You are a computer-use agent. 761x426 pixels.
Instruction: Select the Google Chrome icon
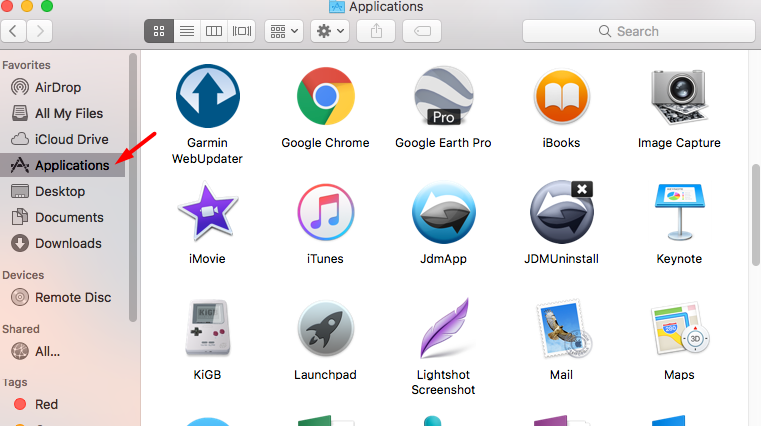click(x=326, y=96)
